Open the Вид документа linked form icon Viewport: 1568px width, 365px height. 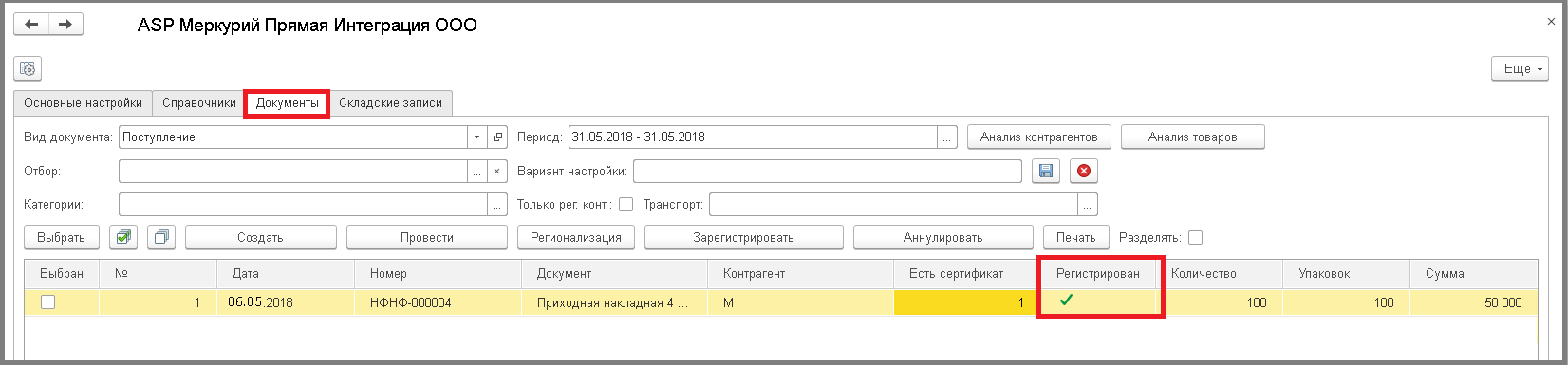498,137
